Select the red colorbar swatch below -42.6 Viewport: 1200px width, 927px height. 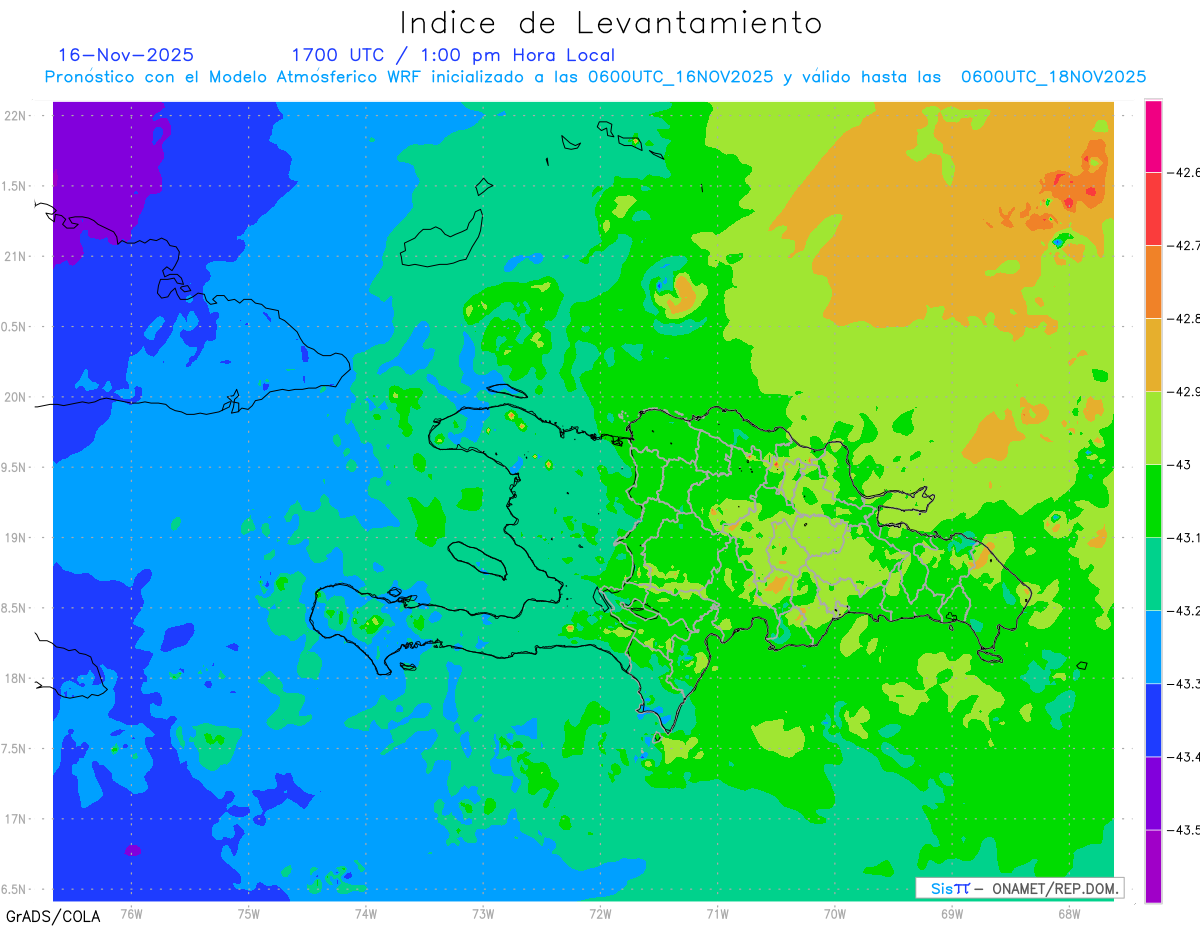tap(1153, 208)
